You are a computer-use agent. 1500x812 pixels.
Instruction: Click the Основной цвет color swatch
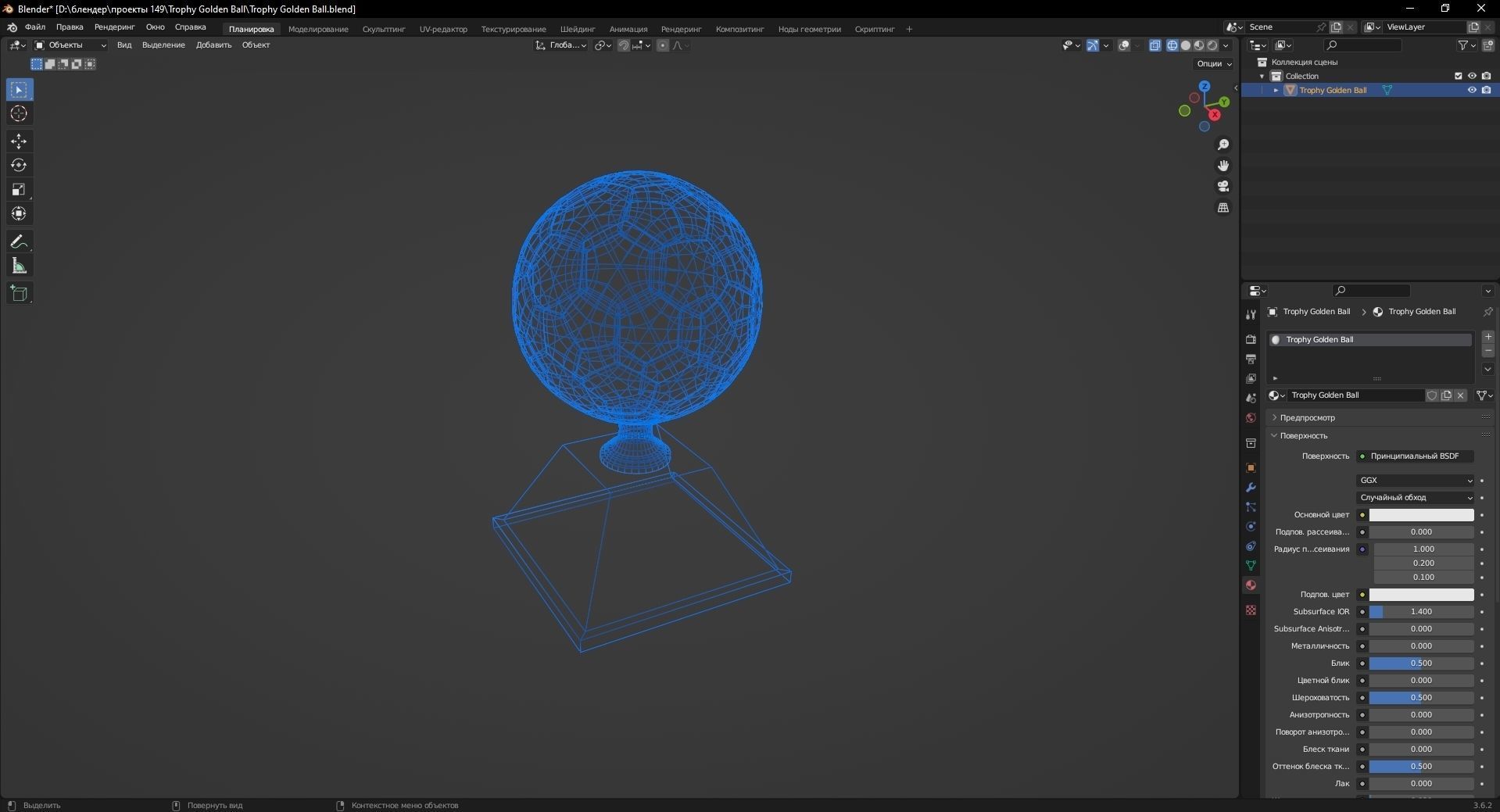pyautogui.click(x=1421, y=515)
